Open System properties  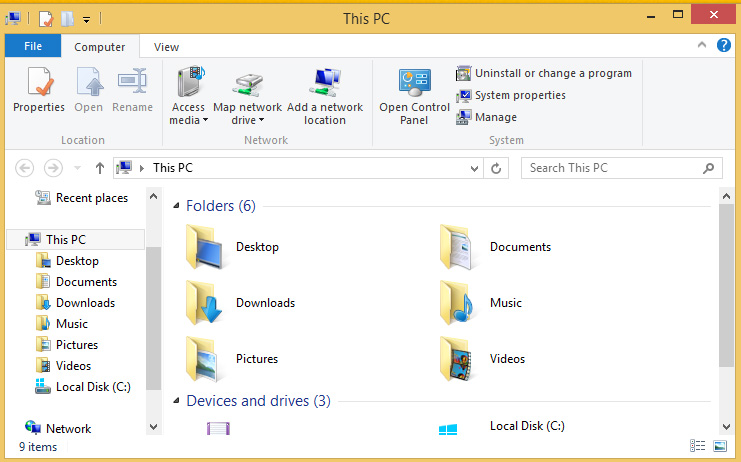tap(510, 95)
